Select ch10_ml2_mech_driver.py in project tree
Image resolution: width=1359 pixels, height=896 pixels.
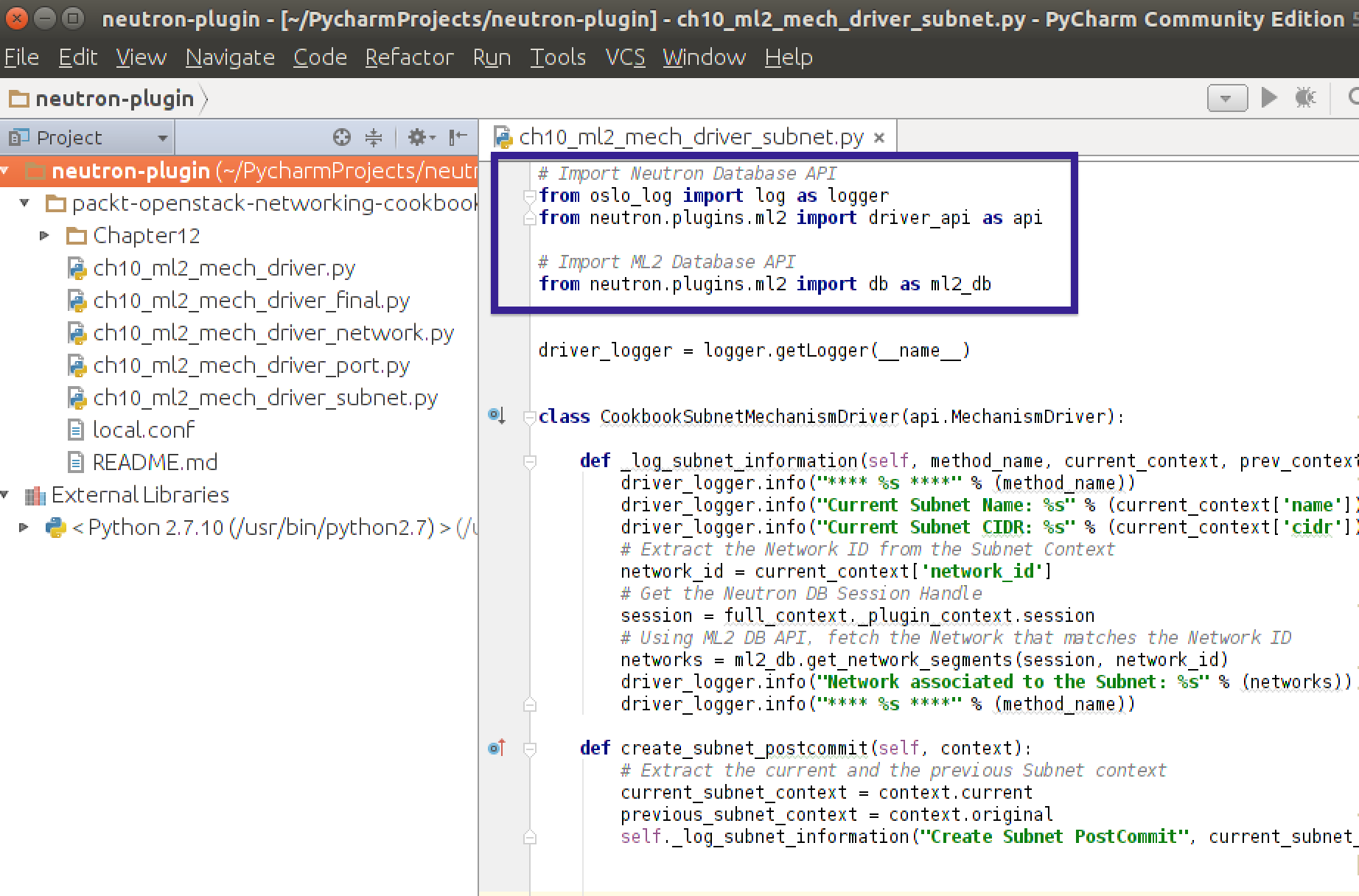point(224,267)
